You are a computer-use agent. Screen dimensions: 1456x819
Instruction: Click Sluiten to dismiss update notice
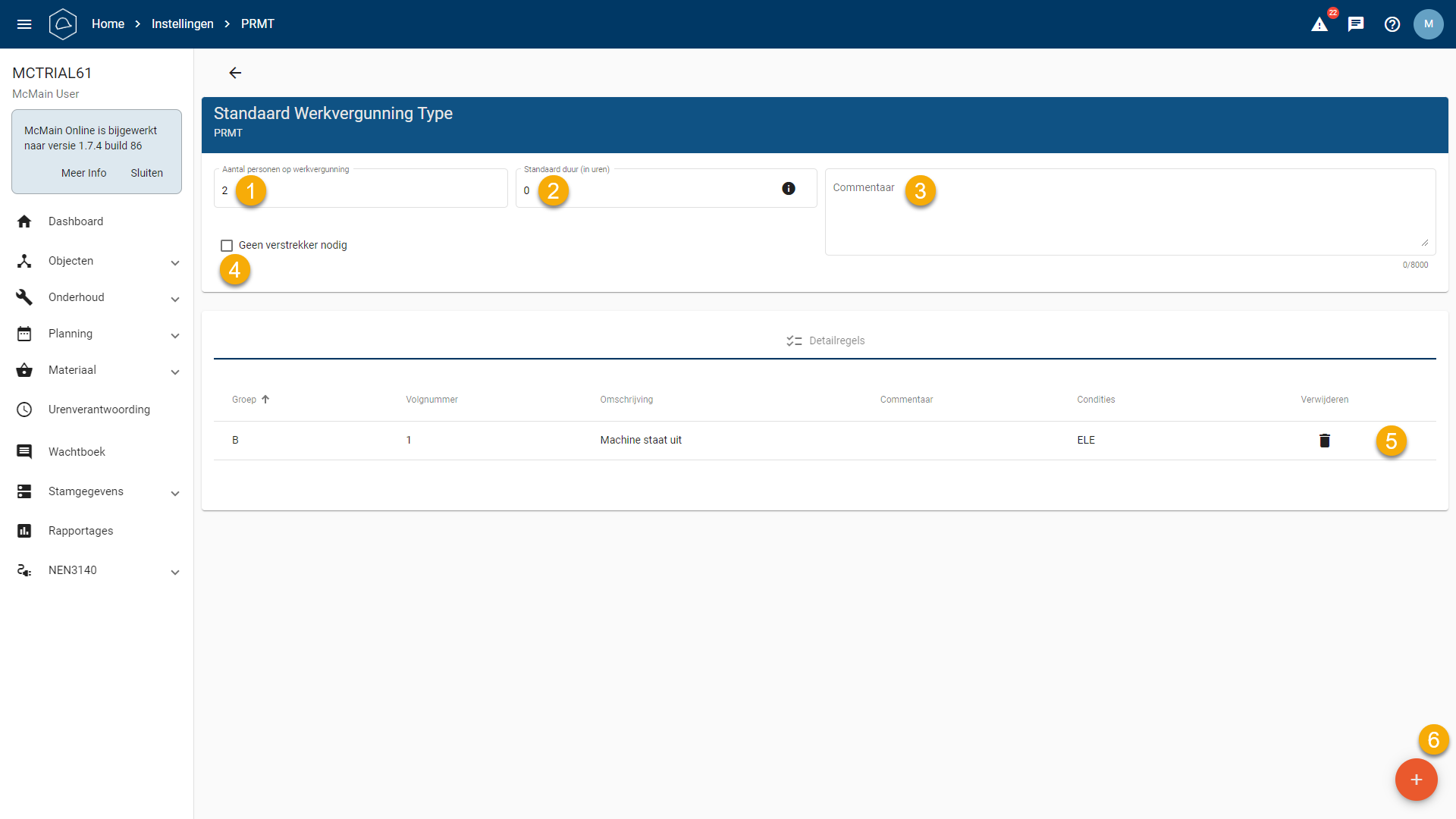(x=146, y=173)
